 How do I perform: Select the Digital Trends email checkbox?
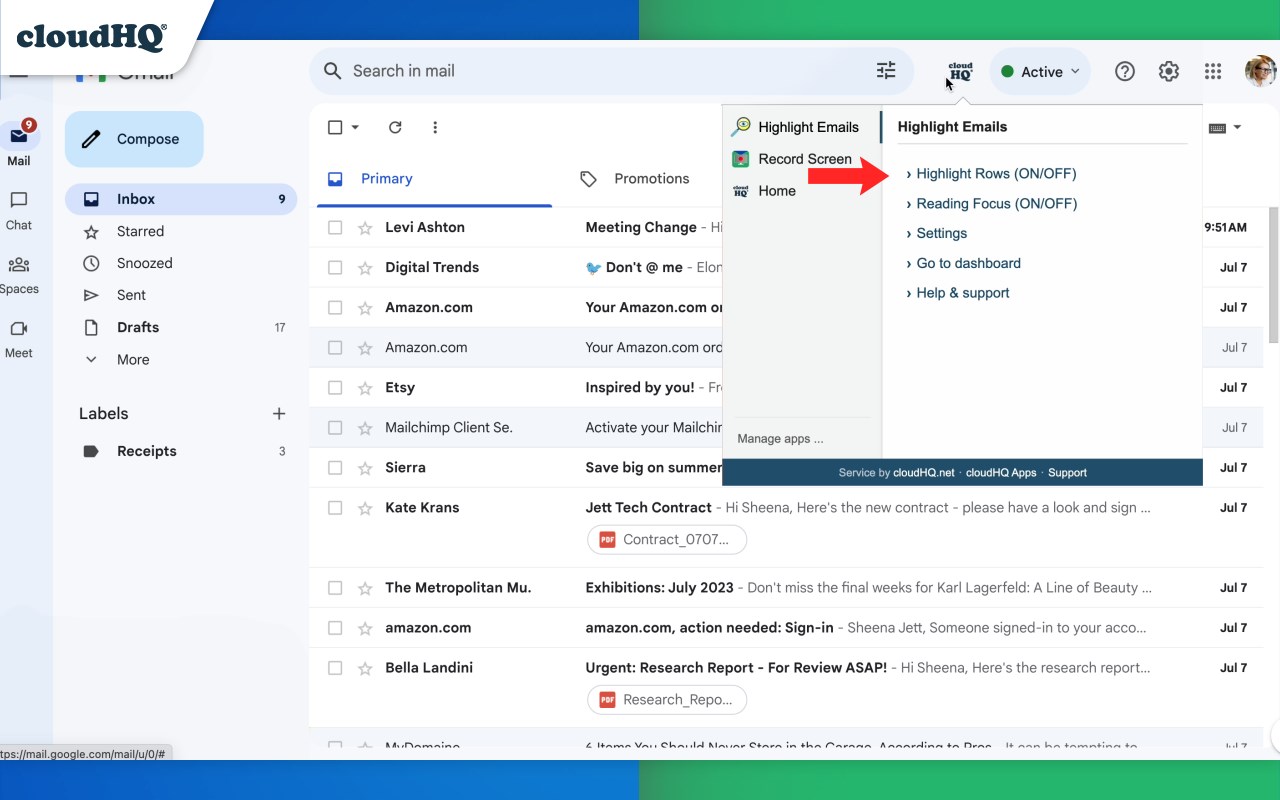click(x=335, y=267)
